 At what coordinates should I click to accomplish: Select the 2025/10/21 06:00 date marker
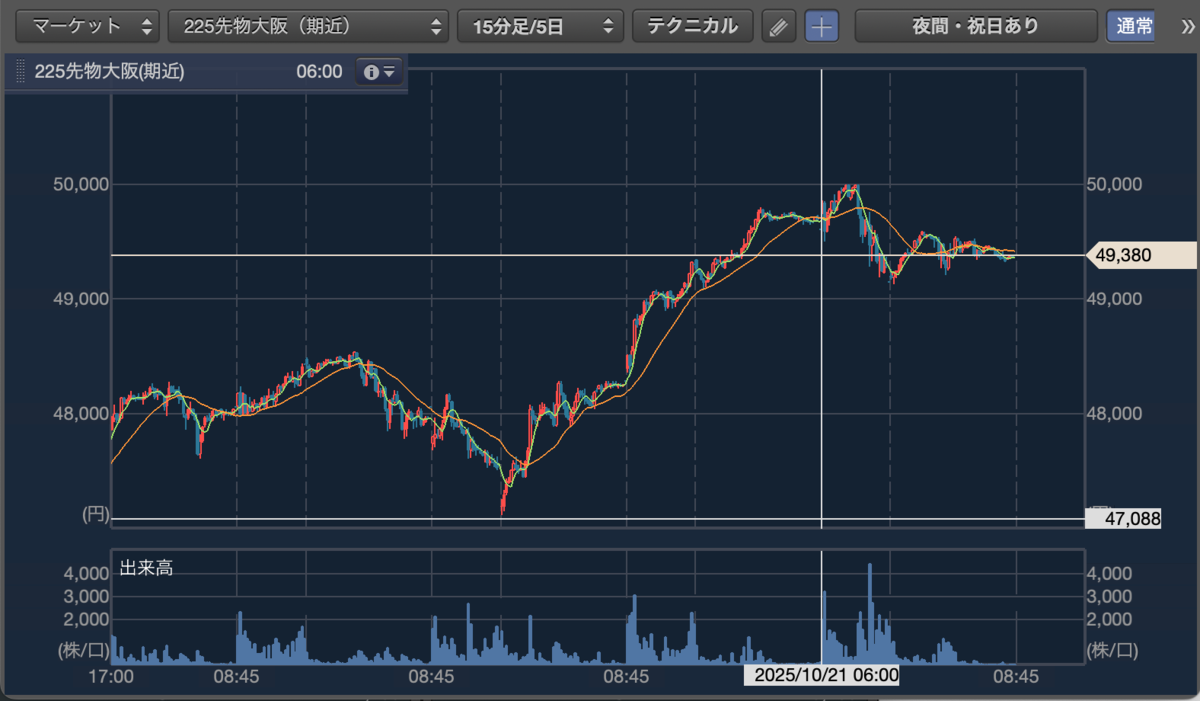[x=821, y=676]
